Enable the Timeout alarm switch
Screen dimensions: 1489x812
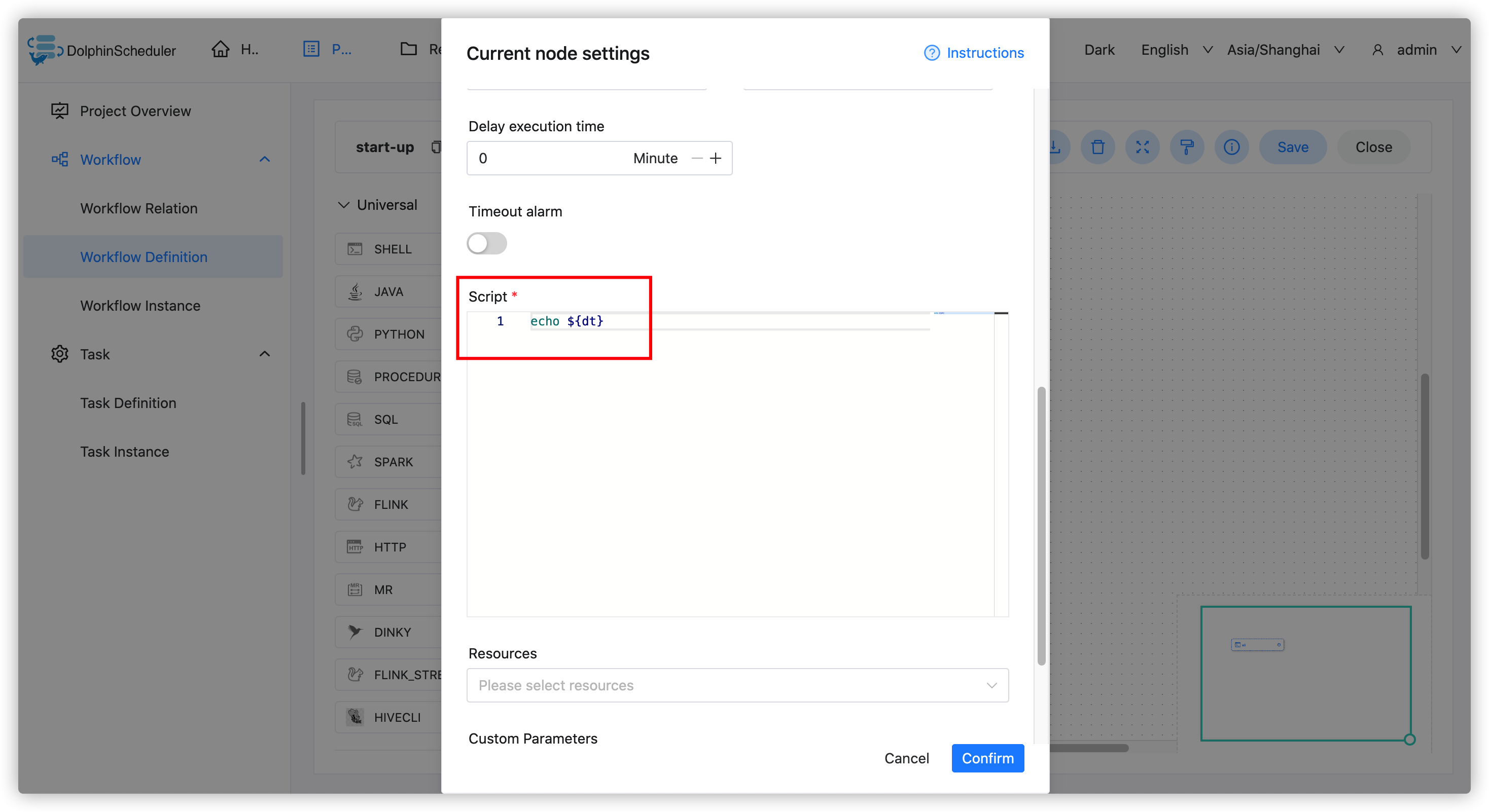(x=487, y=243)
